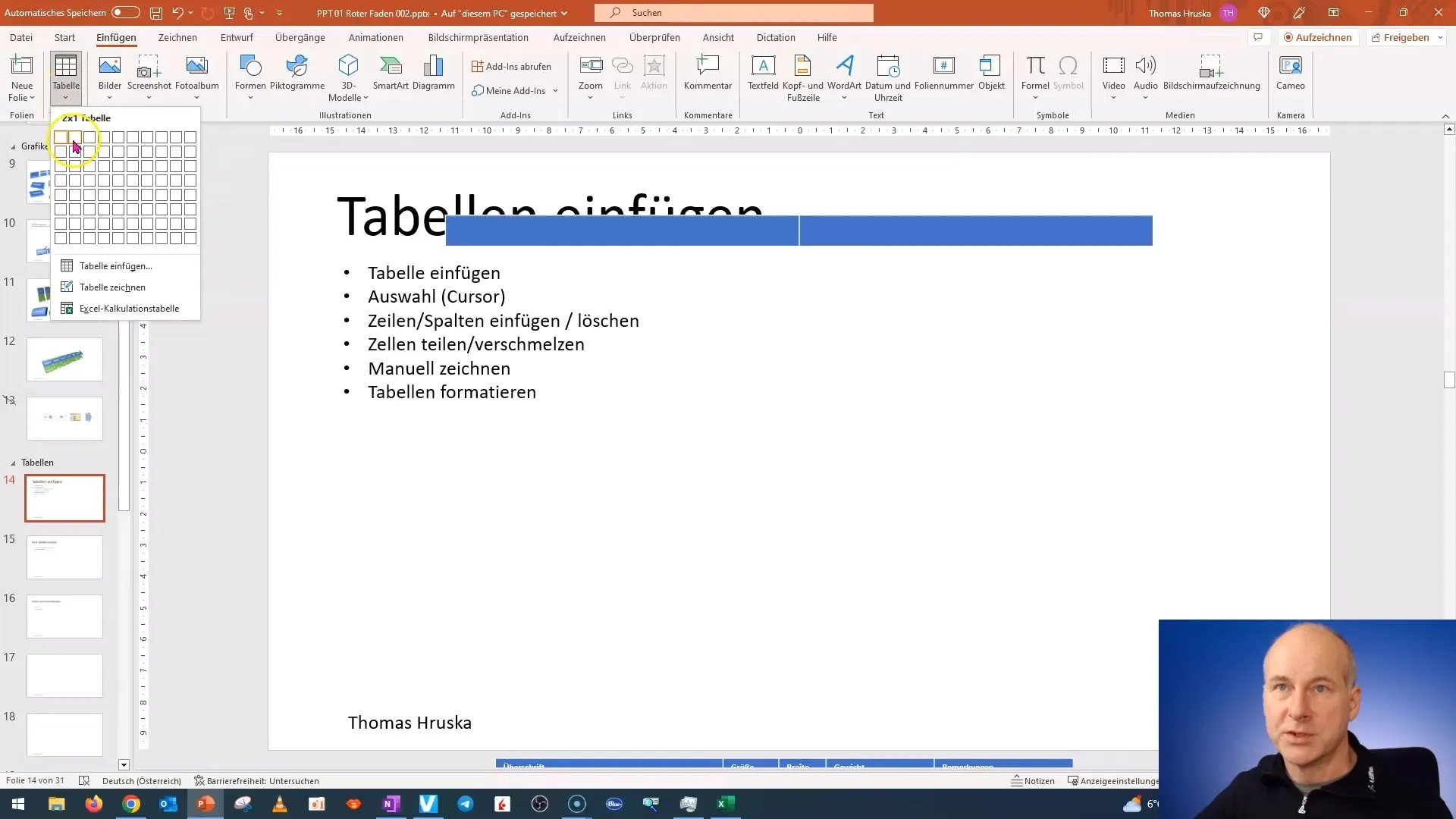1456x819 pixels.
Task: Switch to Animationen tab
Action: coord(376,37)
